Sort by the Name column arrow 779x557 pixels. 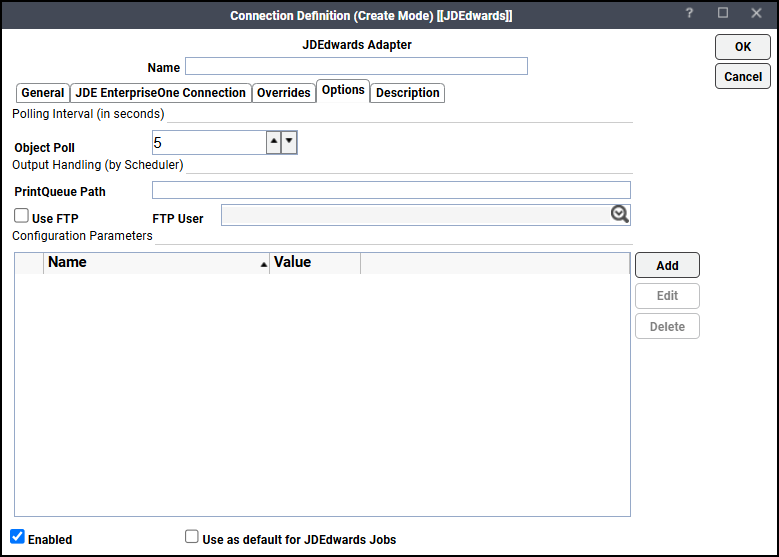(264, 264)
